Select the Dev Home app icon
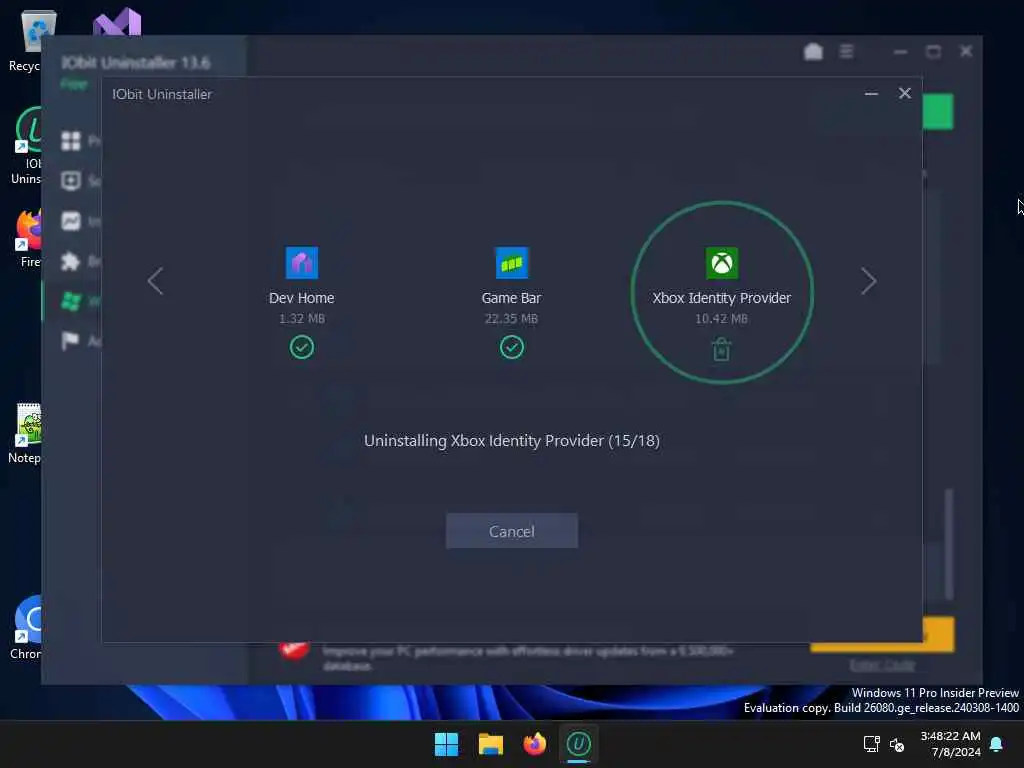1024x768 pixels. click(302, 263)
